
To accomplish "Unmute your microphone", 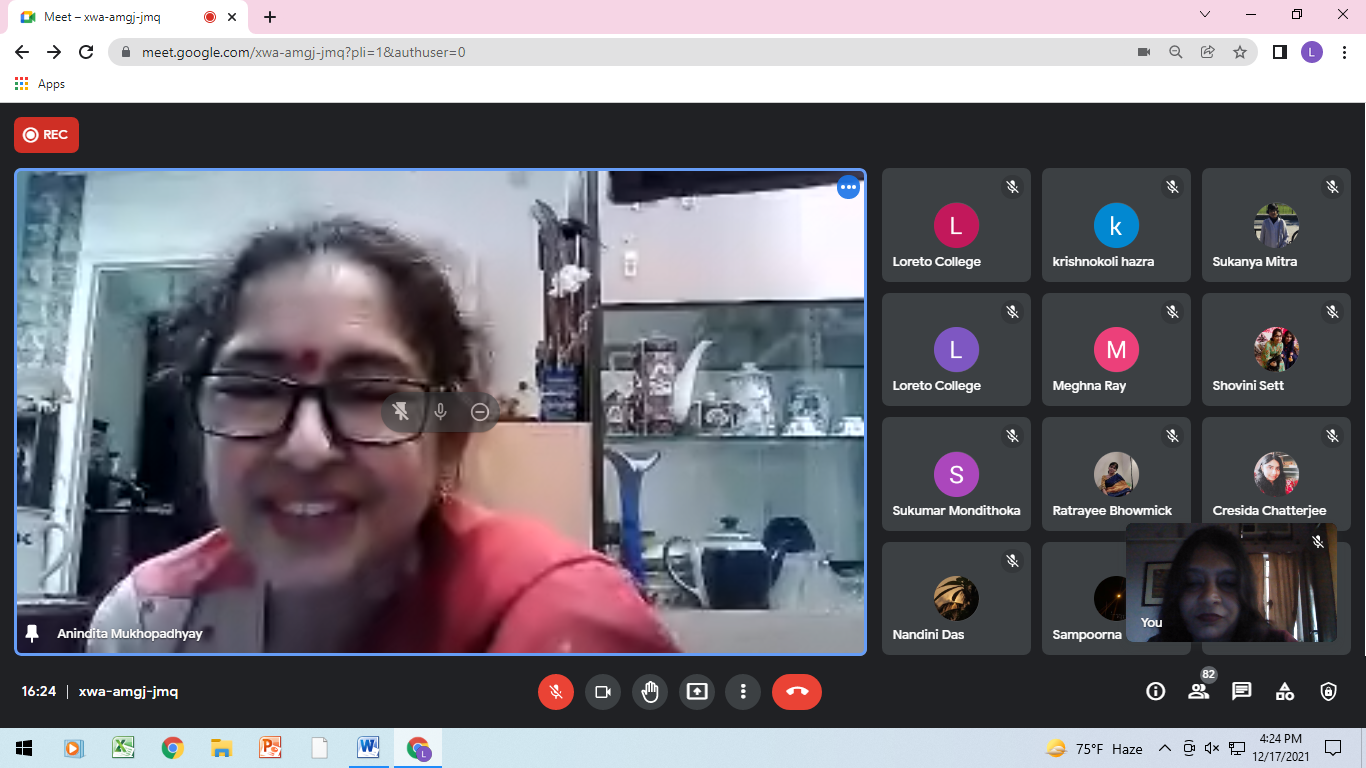I will [x=556, y=691].
